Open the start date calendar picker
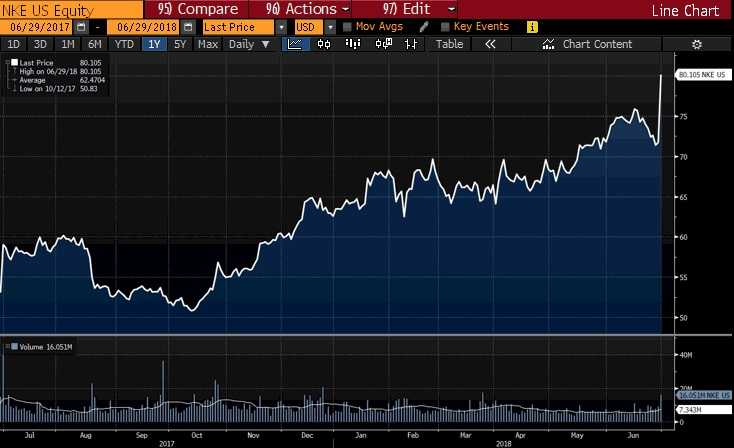Screen dimensions: 734x448 click(81, 27)
